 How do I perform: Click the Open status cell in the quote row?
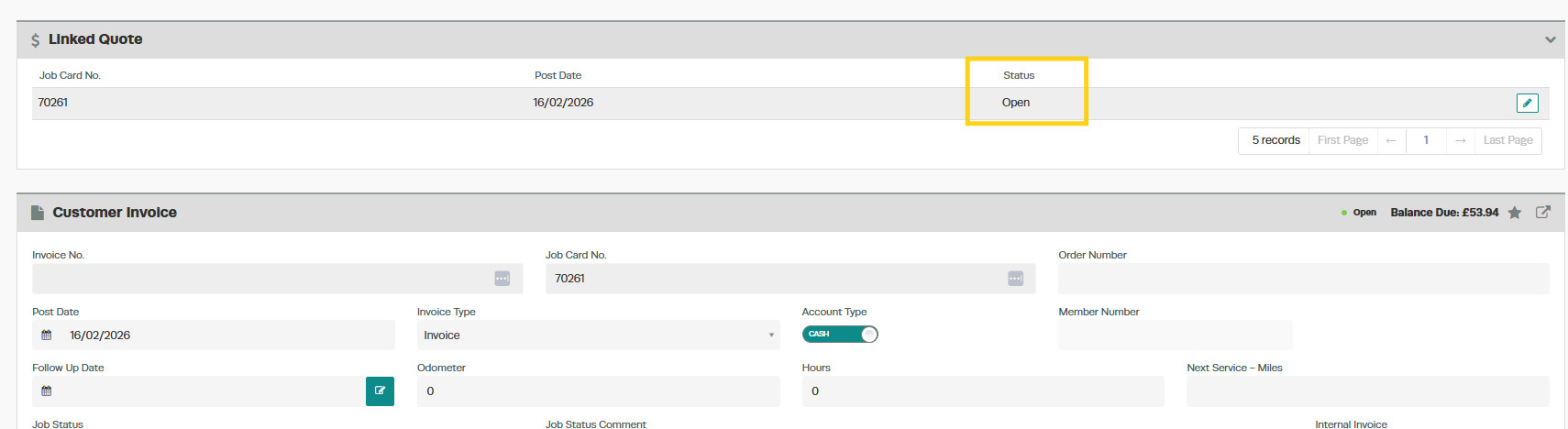1015,103
